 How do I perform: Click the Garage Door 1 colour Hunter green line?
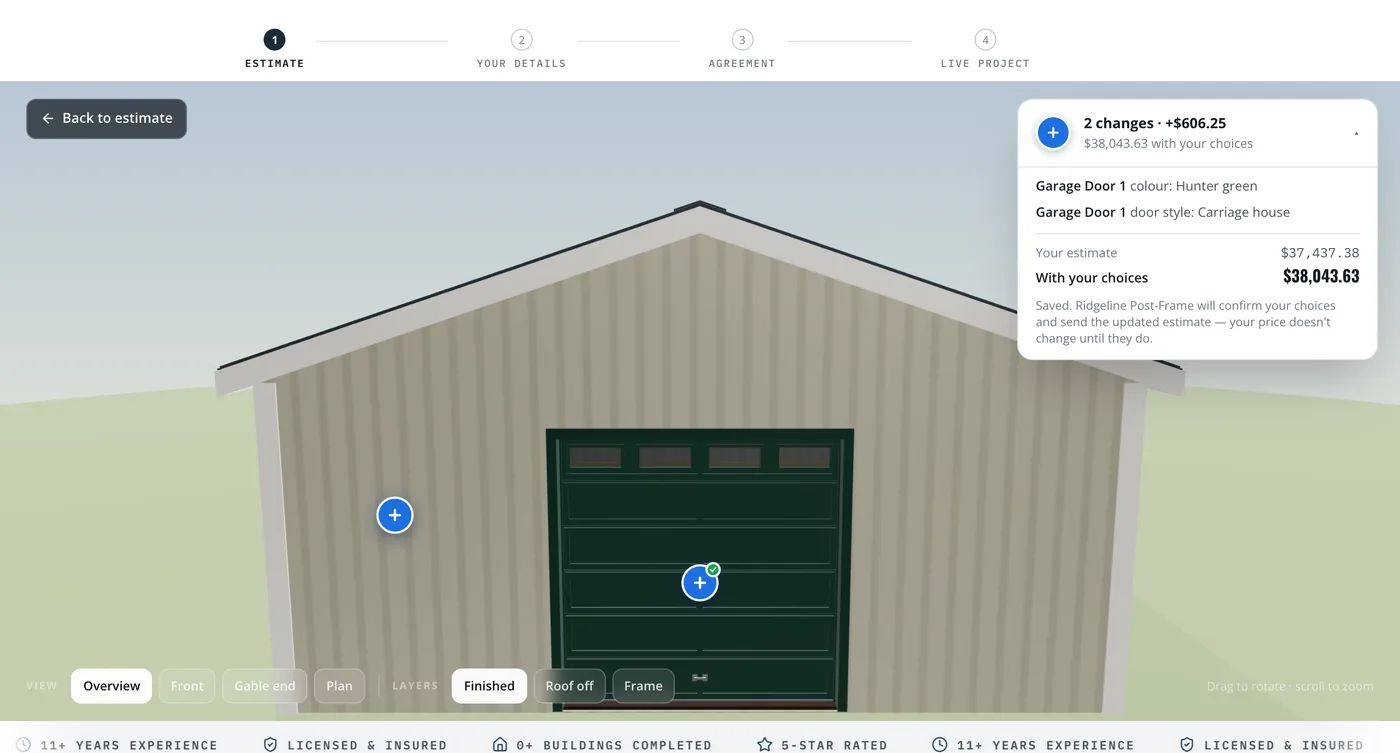(1146, 186)
